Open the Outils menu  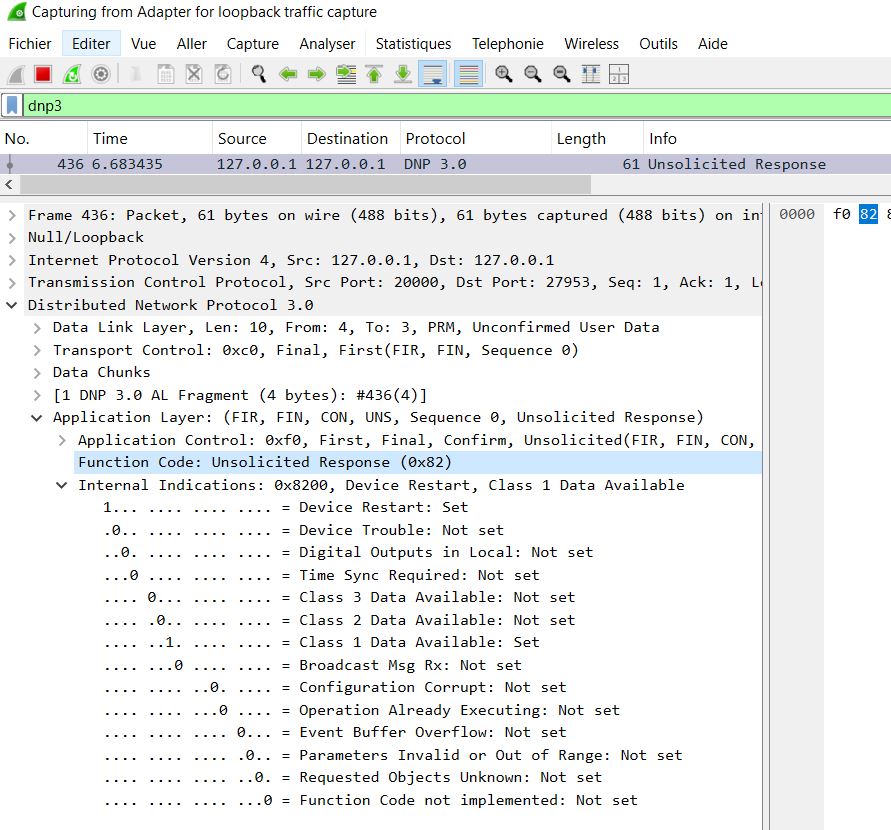658,44
